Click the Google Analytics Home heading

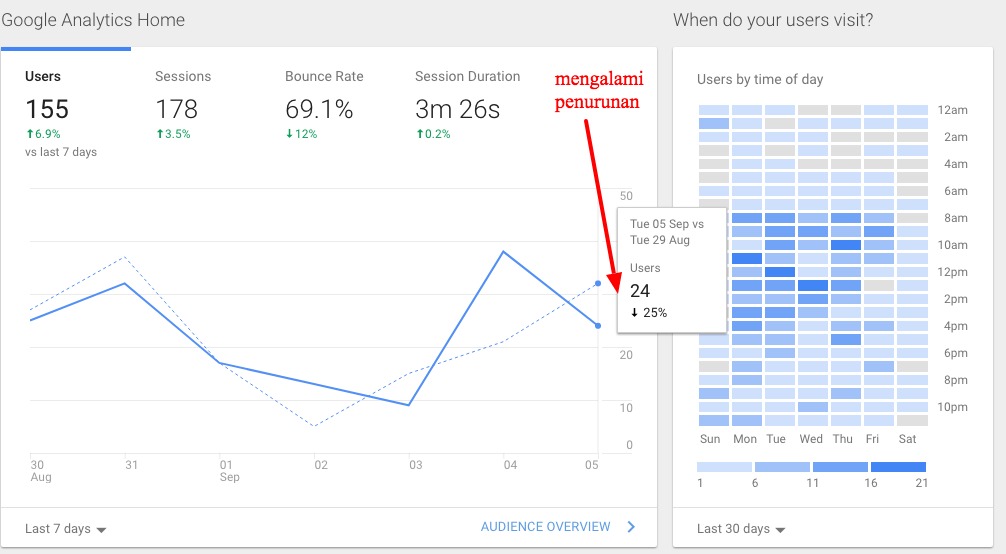pos(93,20)
